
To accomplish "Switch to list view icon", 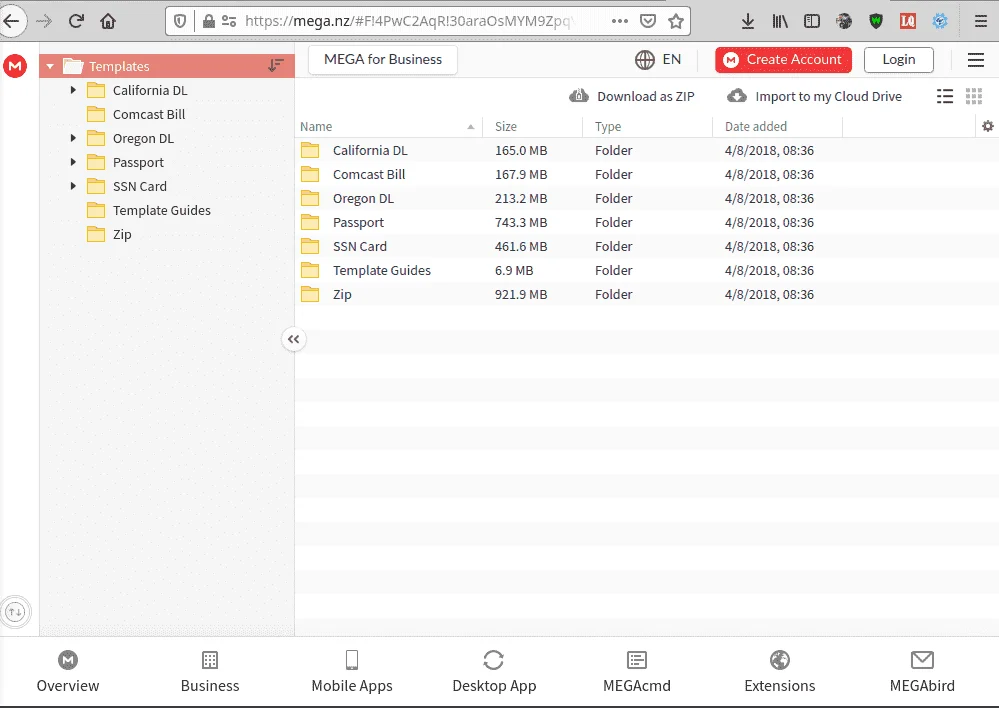I will 945,96.
